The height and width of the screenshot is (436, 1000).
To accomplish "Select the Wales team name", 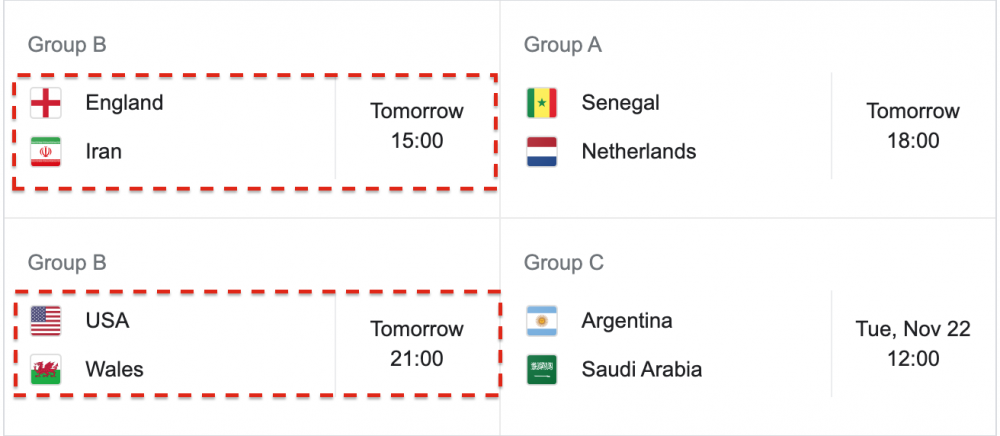I will [114, 370].
